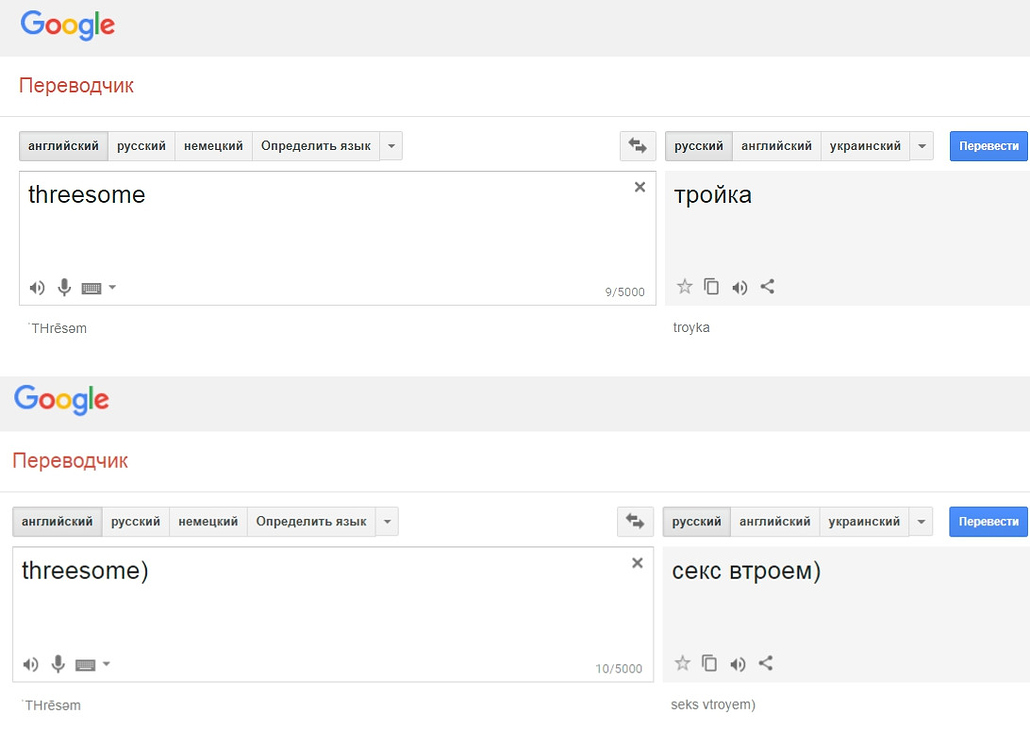Star the тройка translation
This screenshot has height=748, width=1030.
pos(684,286)
